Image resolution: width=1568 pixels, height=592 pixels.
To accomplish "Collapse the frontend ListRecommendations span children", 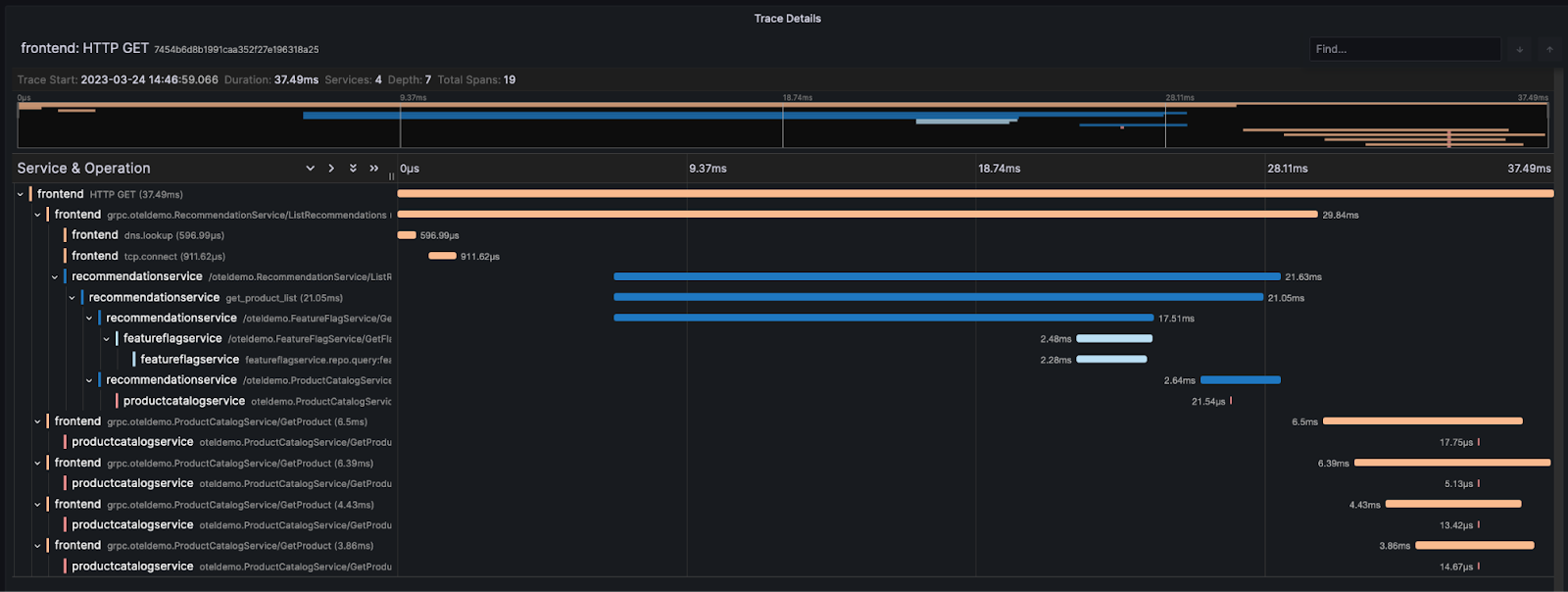I will 37,215.
